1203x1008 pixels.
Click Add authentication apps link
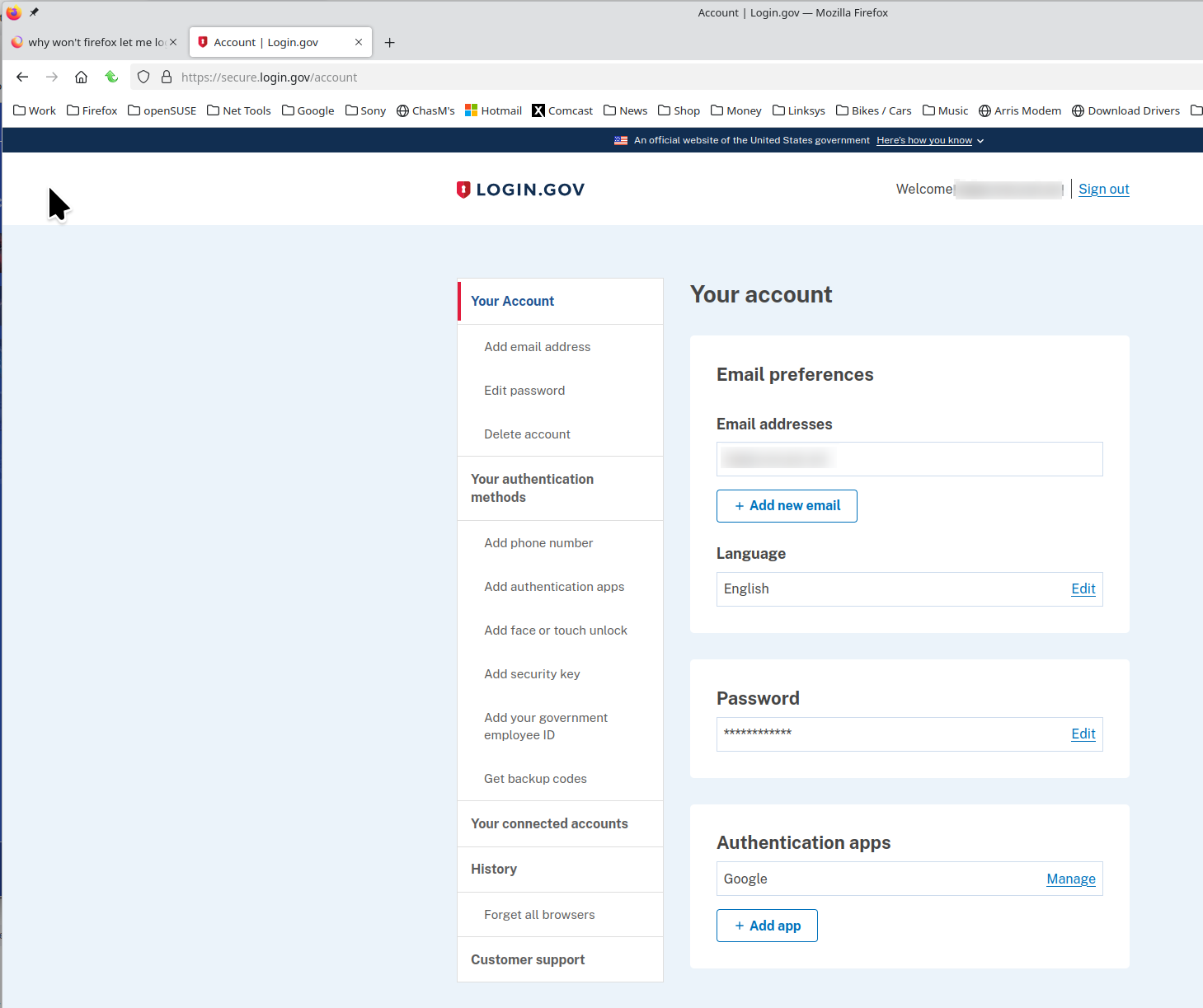point(554,587)
